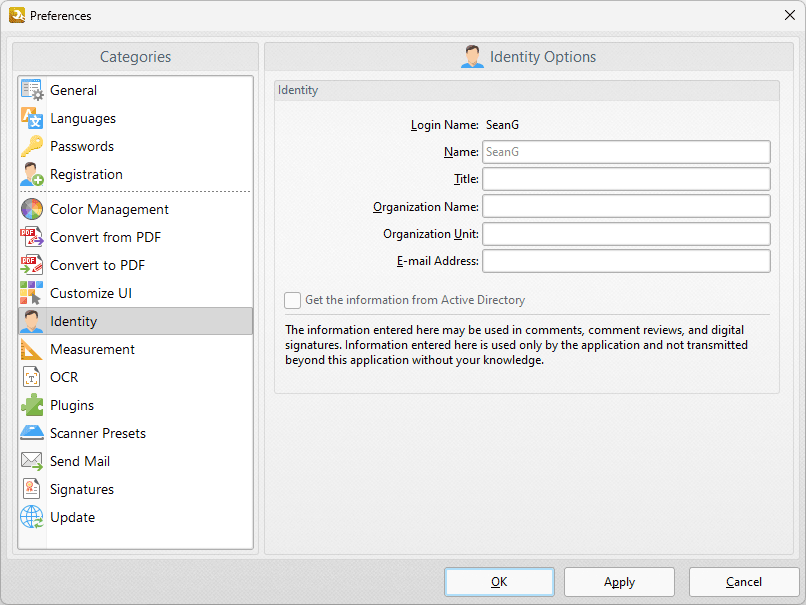This screenshot has height=605, width=806.
Task: Click the Identity group box title
Action: (298, 90)
